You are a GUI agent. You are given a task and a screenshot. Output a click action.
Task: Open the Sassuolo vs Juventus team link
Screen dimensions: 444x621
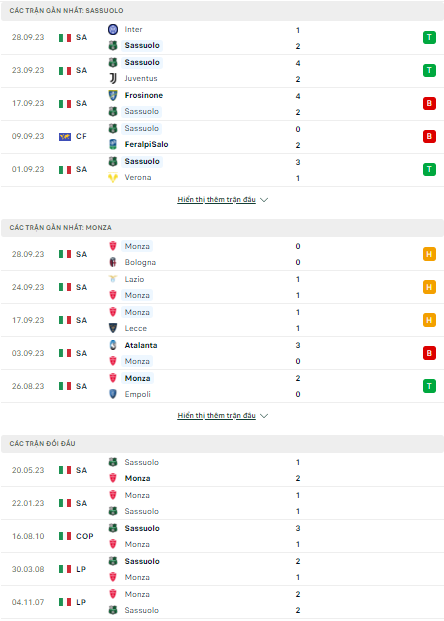(x=142, y=63)
